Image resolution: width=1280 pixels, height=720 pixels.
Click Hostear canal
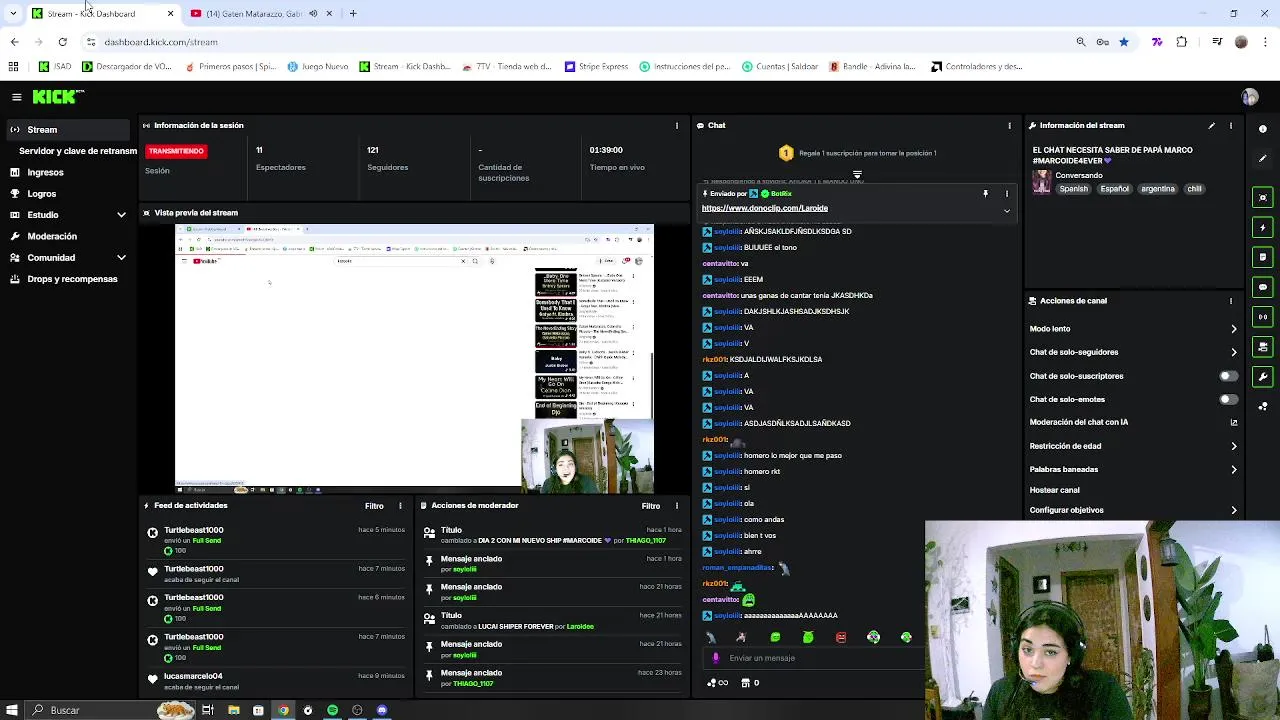(1055, 490)
